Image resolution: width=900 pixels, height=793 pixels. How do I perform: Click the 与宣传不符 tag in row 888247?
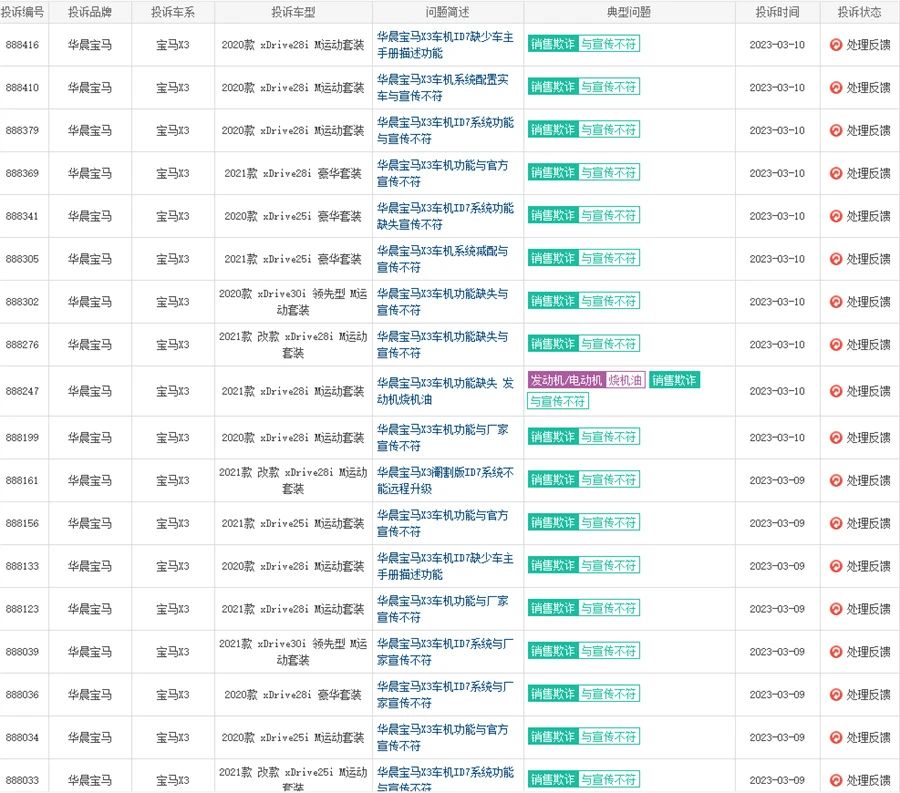point(558,402)
